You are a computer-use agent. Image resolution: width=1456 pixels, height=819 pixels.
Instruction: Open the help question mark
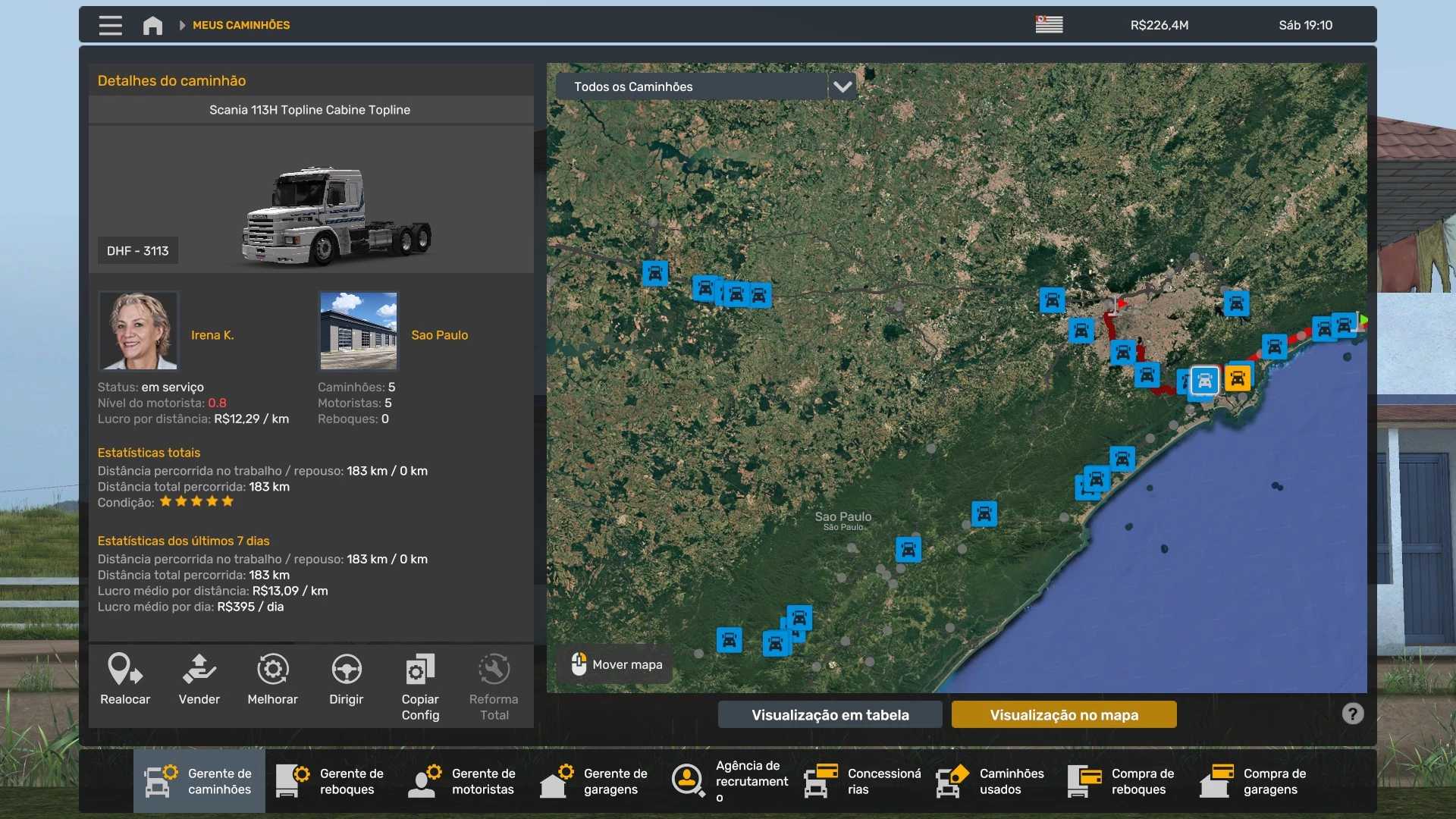coord(1352,714)
